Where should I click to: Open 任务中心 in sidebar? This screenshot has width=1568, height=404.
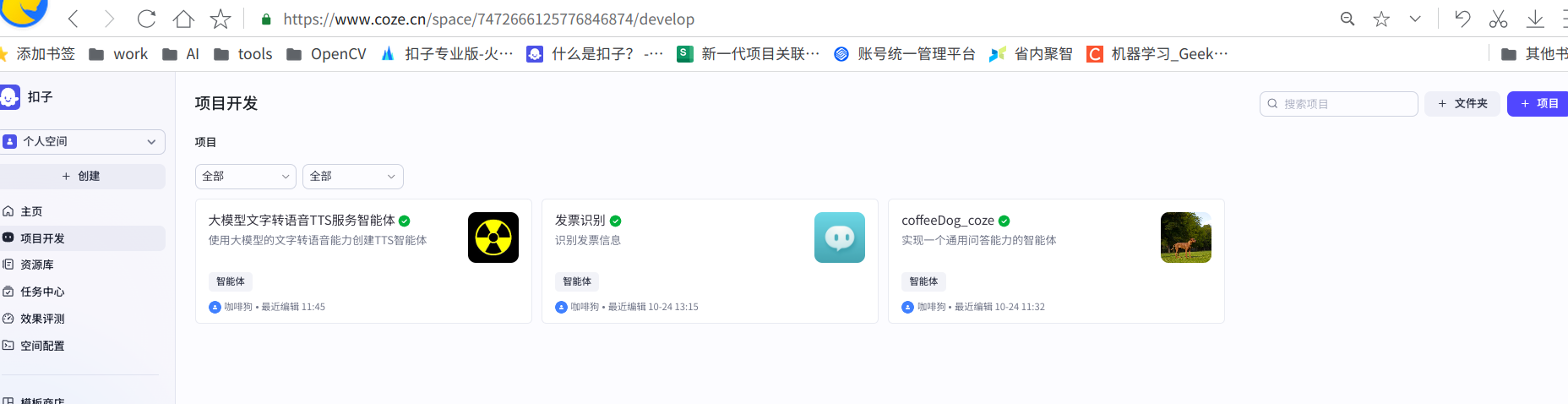[42, 292]
